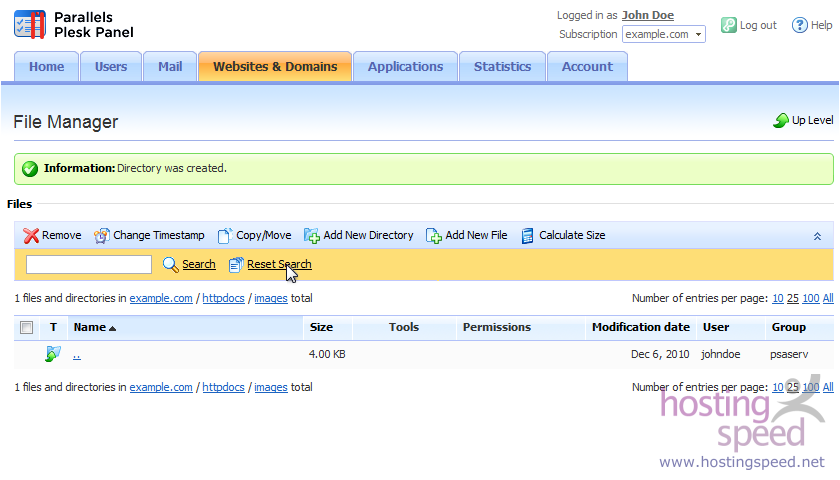Click the Add New File icon
840x480 pixels.
point(434,236)
